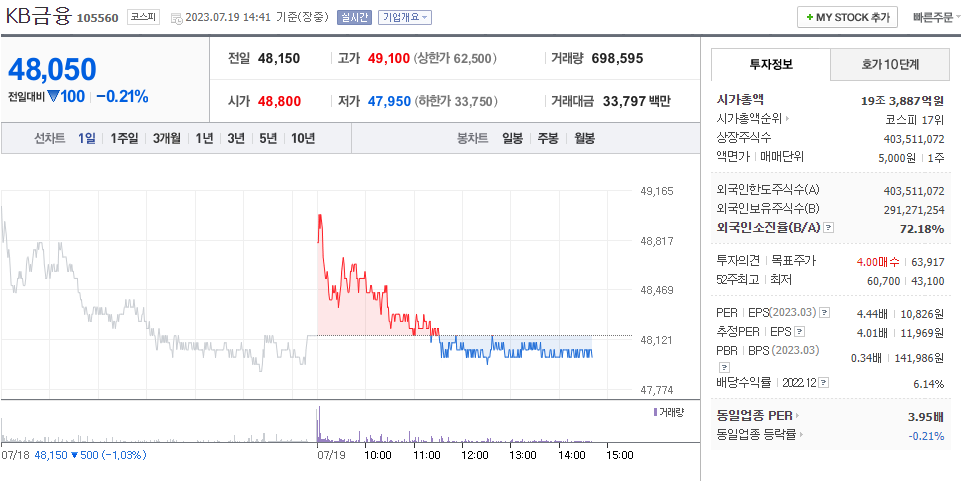Click the 외국인소진율 value 72.18%
Viewport: 979px width, 481px height.
click(922, 229)
